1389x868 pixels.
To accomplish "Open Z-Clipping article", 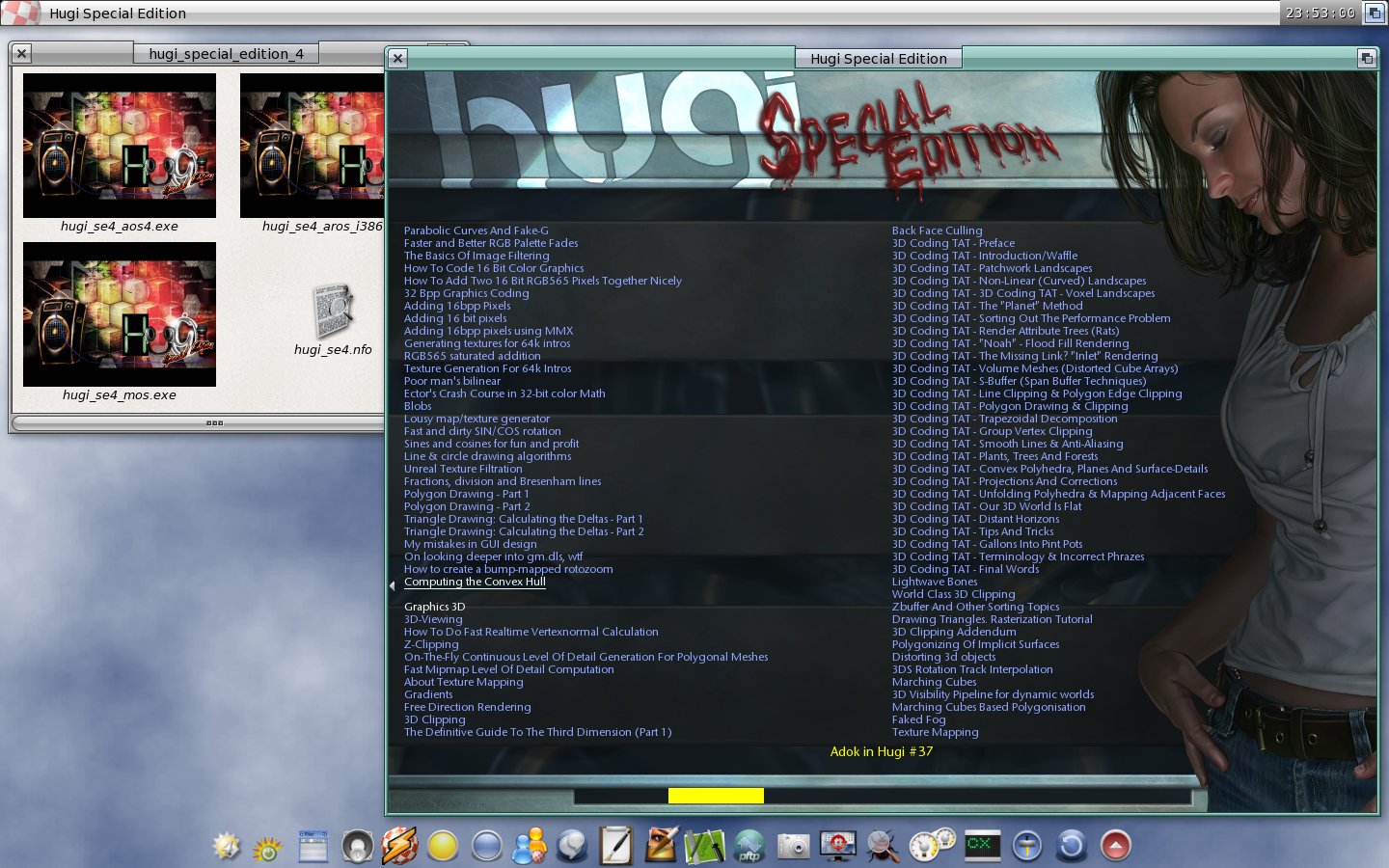I will click(431, 644).
